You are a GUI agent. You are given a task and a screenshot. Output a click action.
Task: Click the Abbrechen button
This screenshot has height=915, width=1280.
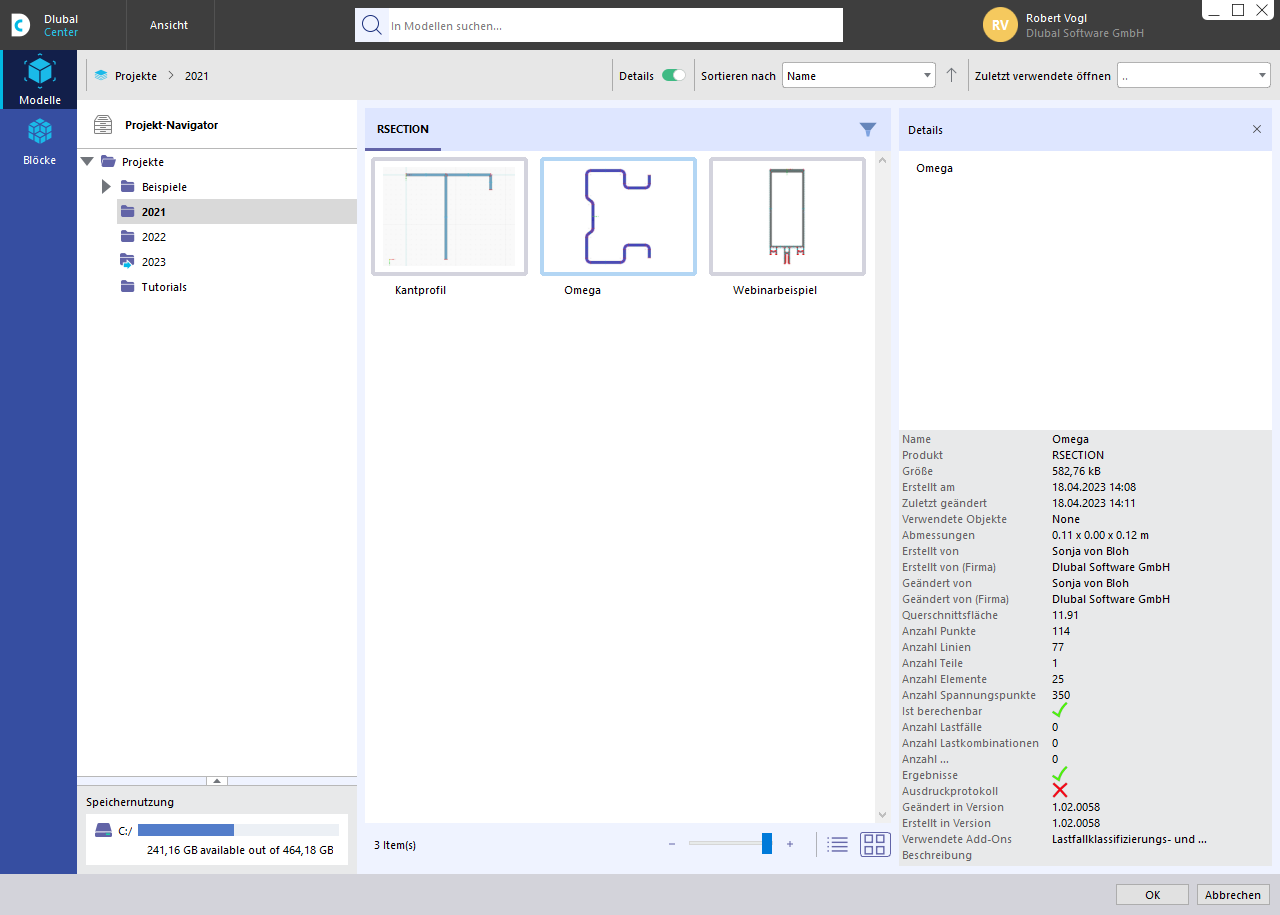coord(1233,895)
